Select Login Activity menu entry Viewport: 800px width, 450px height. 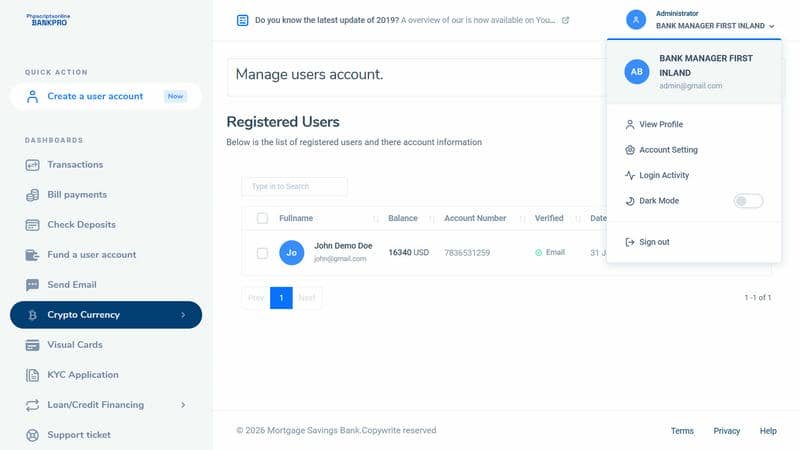coord(663,176)
